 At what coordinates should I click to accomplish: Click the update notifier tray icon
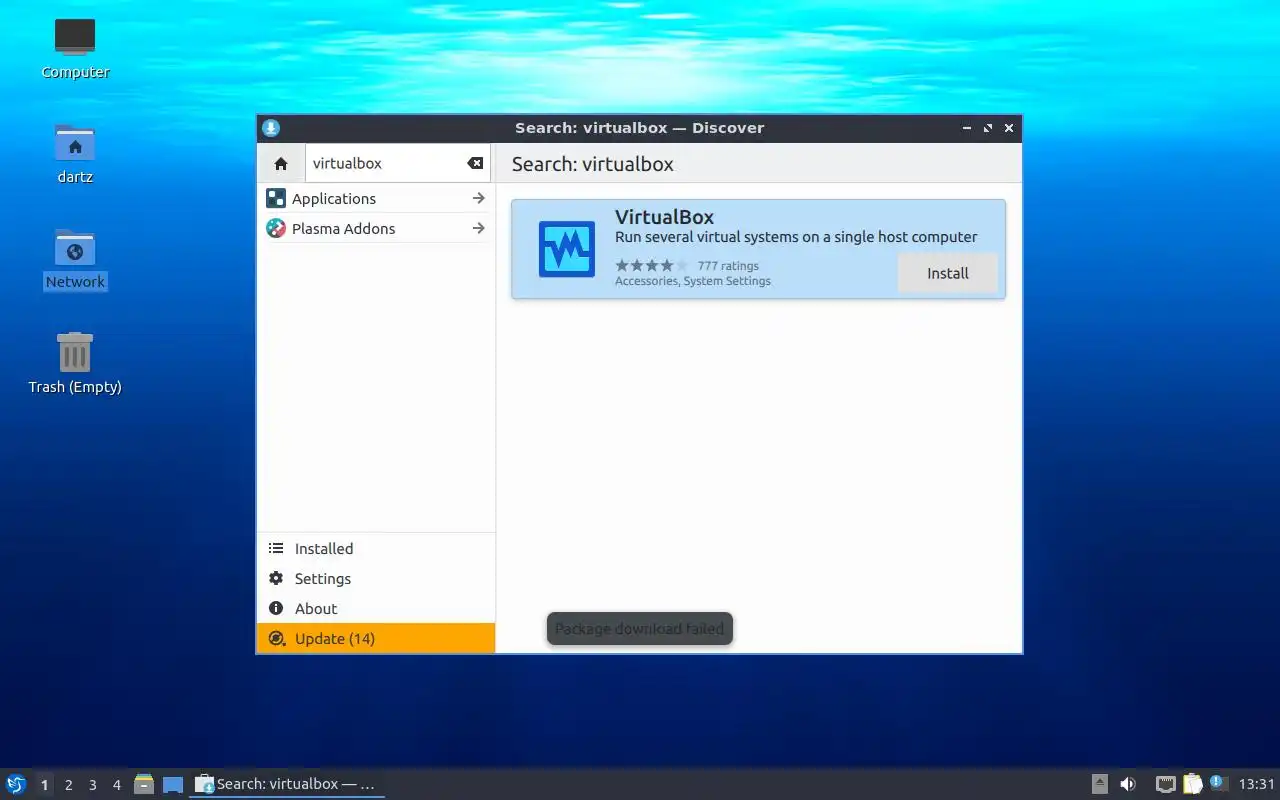[x=1217, y=783]
